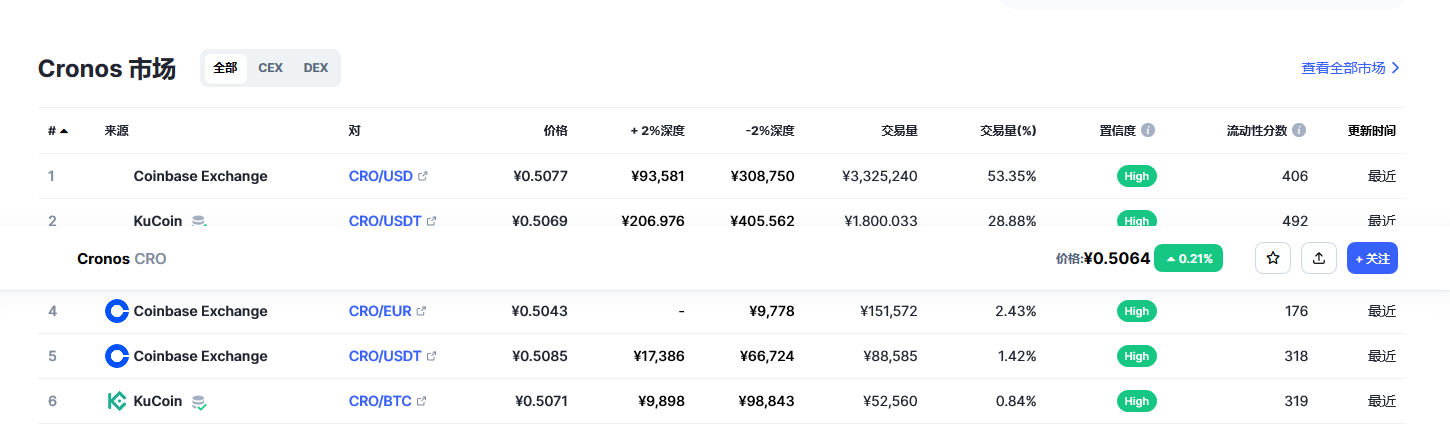Click reserve badge icon beside KuCoin row 6
The height and width of the screenshot is (430, 1450).
pyautogui.click(x=199, y=402)
